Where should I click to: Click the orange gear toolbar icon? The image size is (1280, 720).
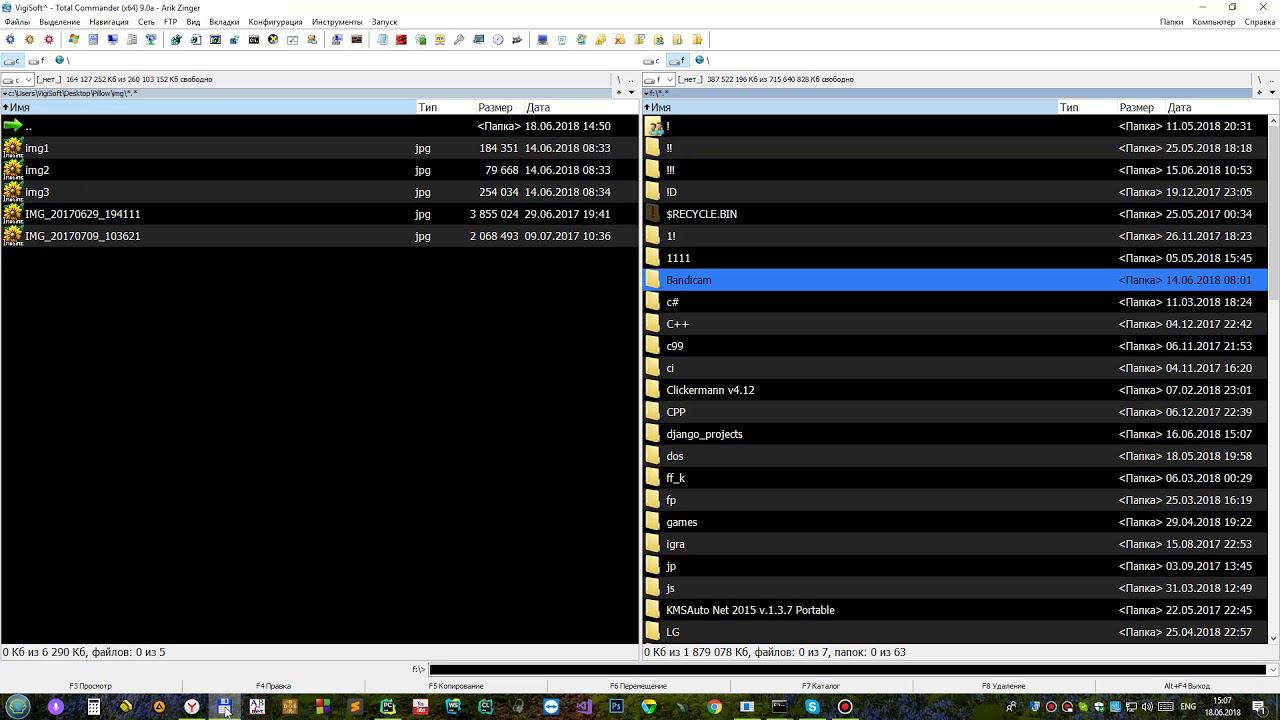[29, 40]
